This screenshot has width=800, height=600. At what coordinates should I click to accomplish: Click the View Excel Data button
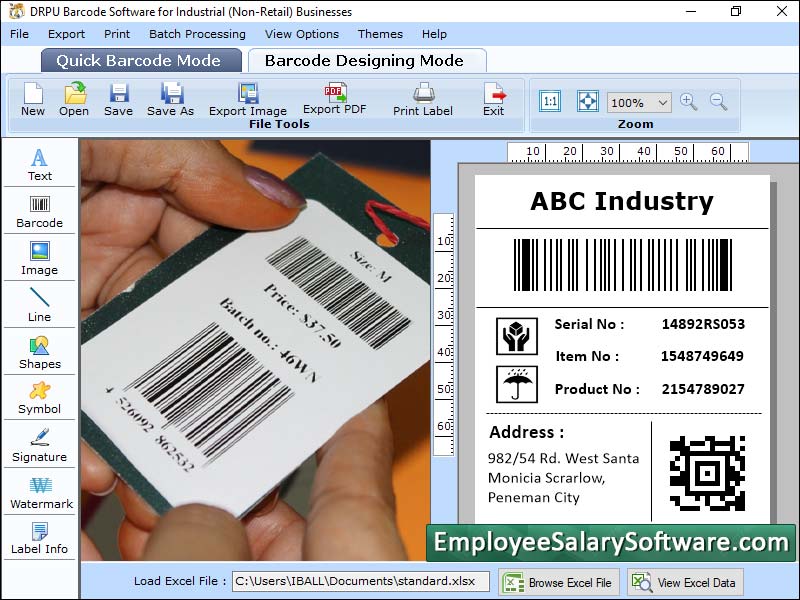point(685,581)
